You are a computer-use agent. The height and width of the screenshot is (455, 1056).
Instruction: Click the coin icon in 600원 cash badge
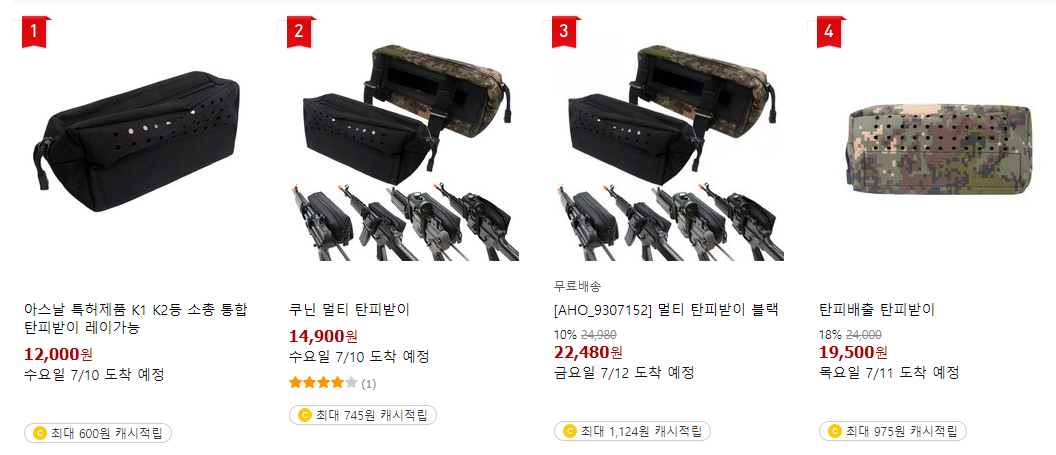coord(39,433)
